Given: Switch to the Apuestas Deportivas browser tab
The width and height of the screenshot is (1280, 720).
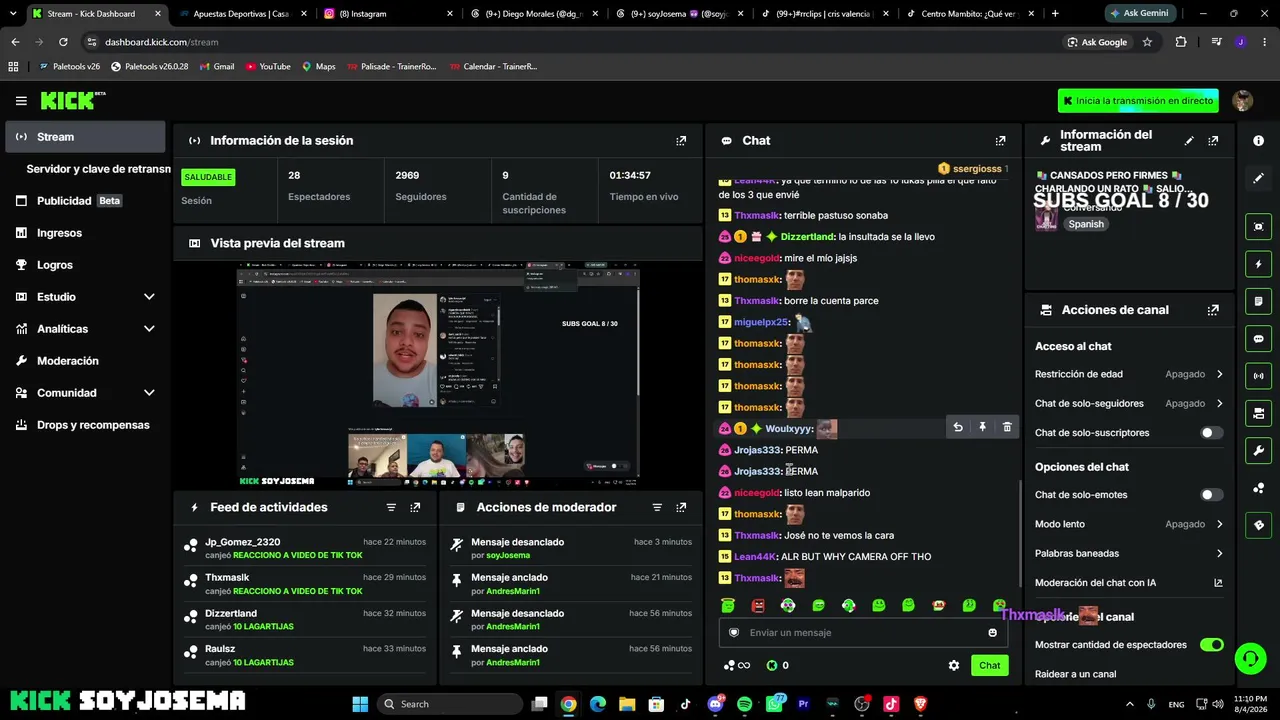Looking at the screenshot, I should coord(240,14).
